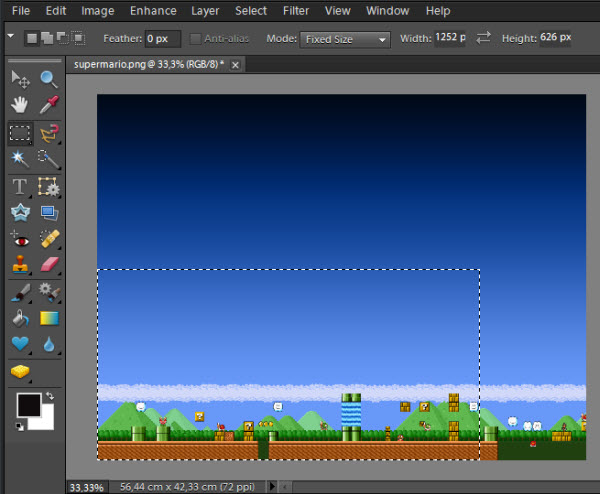Open the Select menu
Screen dimensions: 600x494
coord(251,11)
